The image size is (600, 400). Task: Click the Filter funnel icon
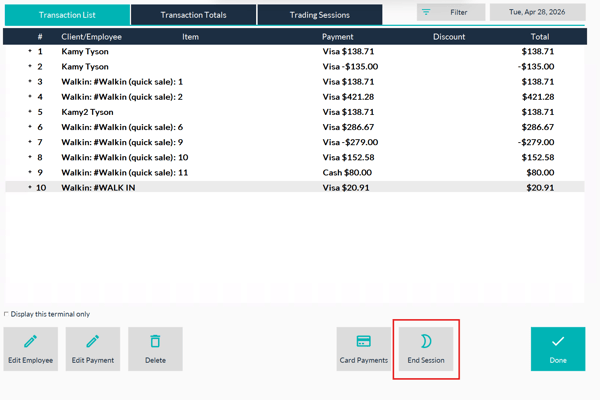[426, 12]
